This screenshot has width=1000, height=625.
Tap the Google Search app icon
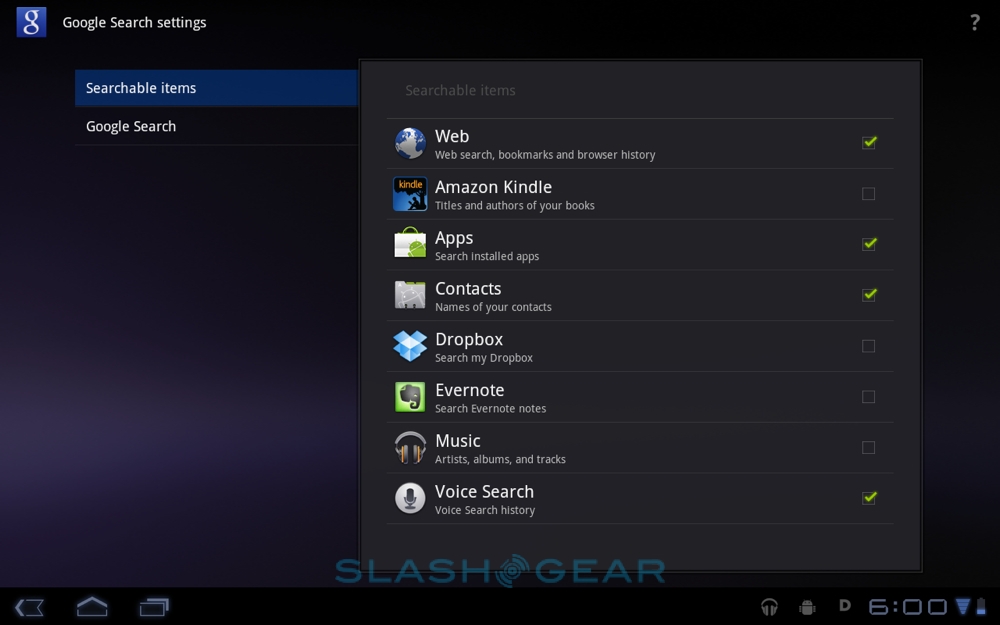pyautogui.click(x=31, y=22)
